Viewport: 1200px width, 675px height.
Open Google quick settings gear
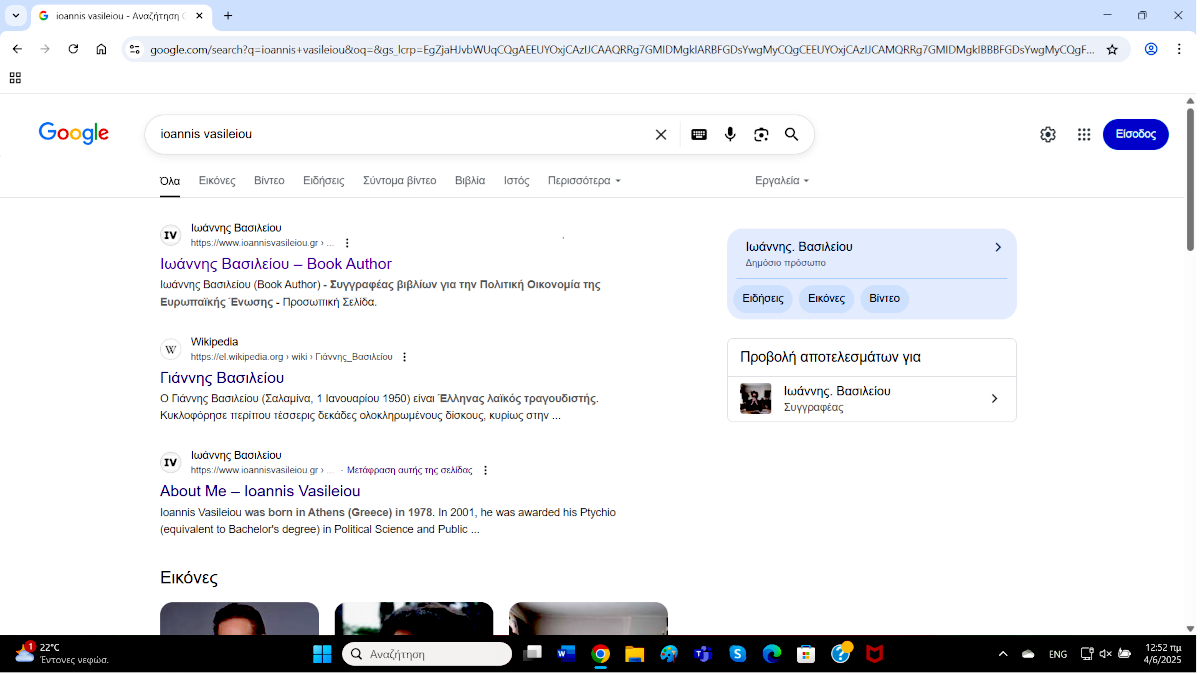[x=1048, y=134]
